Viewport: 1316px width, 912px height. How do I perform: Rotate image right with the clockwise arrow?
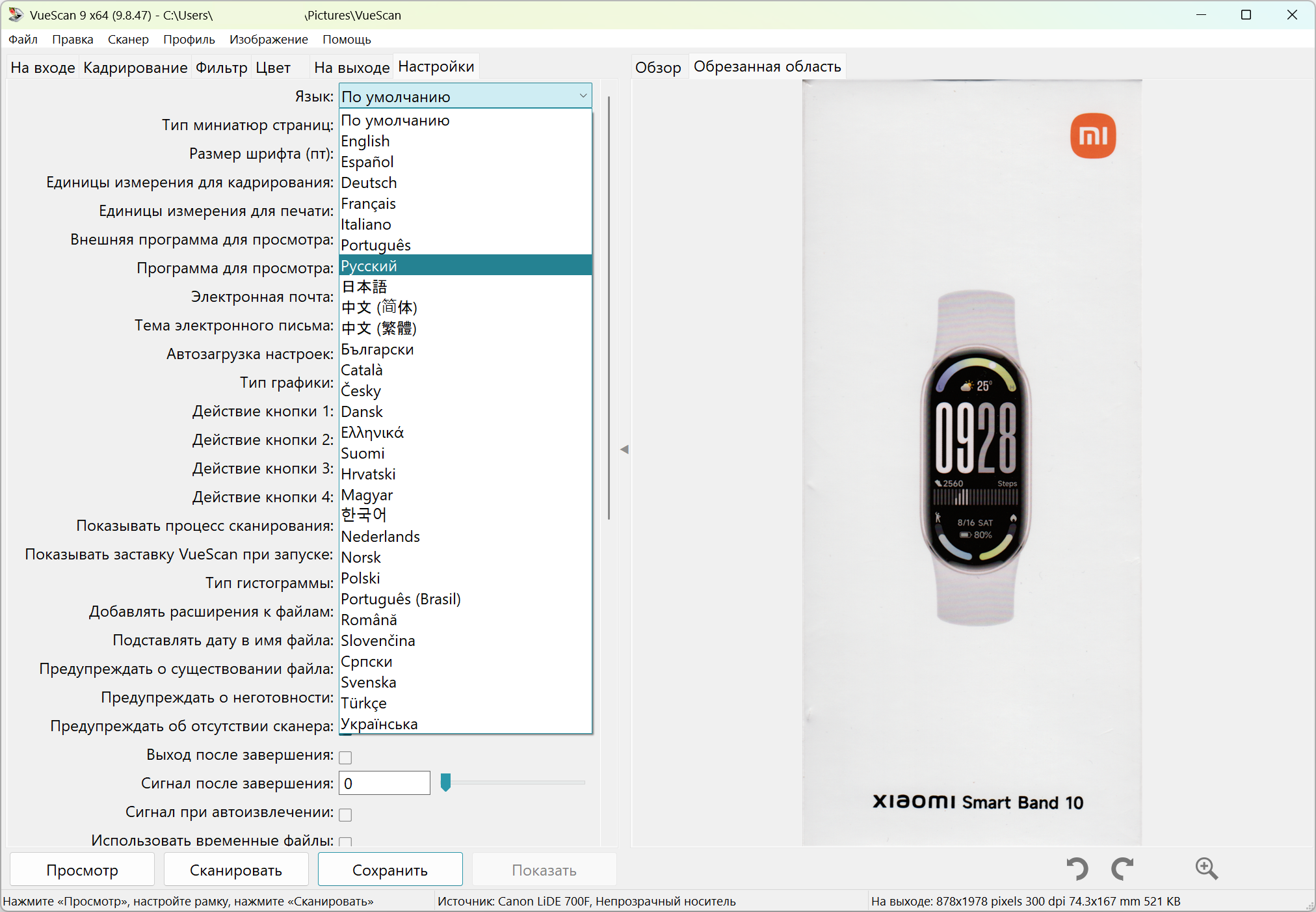[1122, 868]
